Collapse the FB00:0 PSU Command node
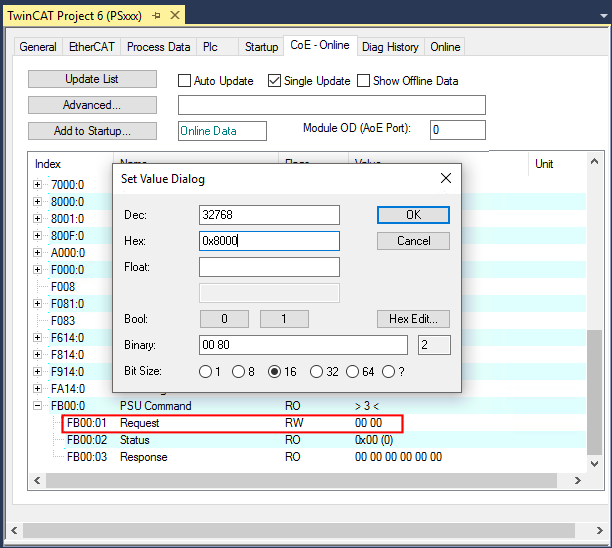The height and width of the screenshot is (548, 612). (x=37, y=406)
